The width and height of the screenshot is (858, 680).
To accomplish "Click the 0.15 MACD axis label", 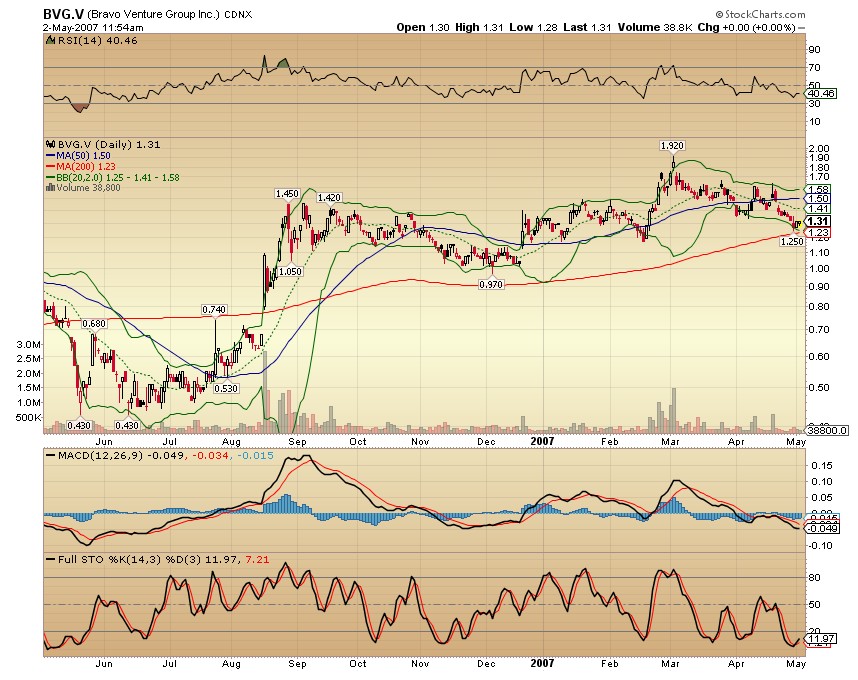I will 822,466.
